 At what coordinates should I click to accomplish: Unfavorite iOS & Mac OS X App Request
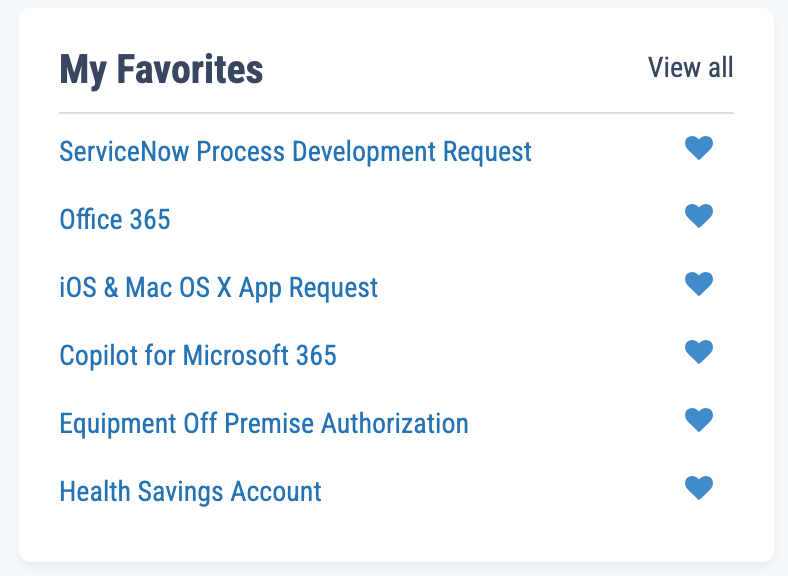[698, 283]
